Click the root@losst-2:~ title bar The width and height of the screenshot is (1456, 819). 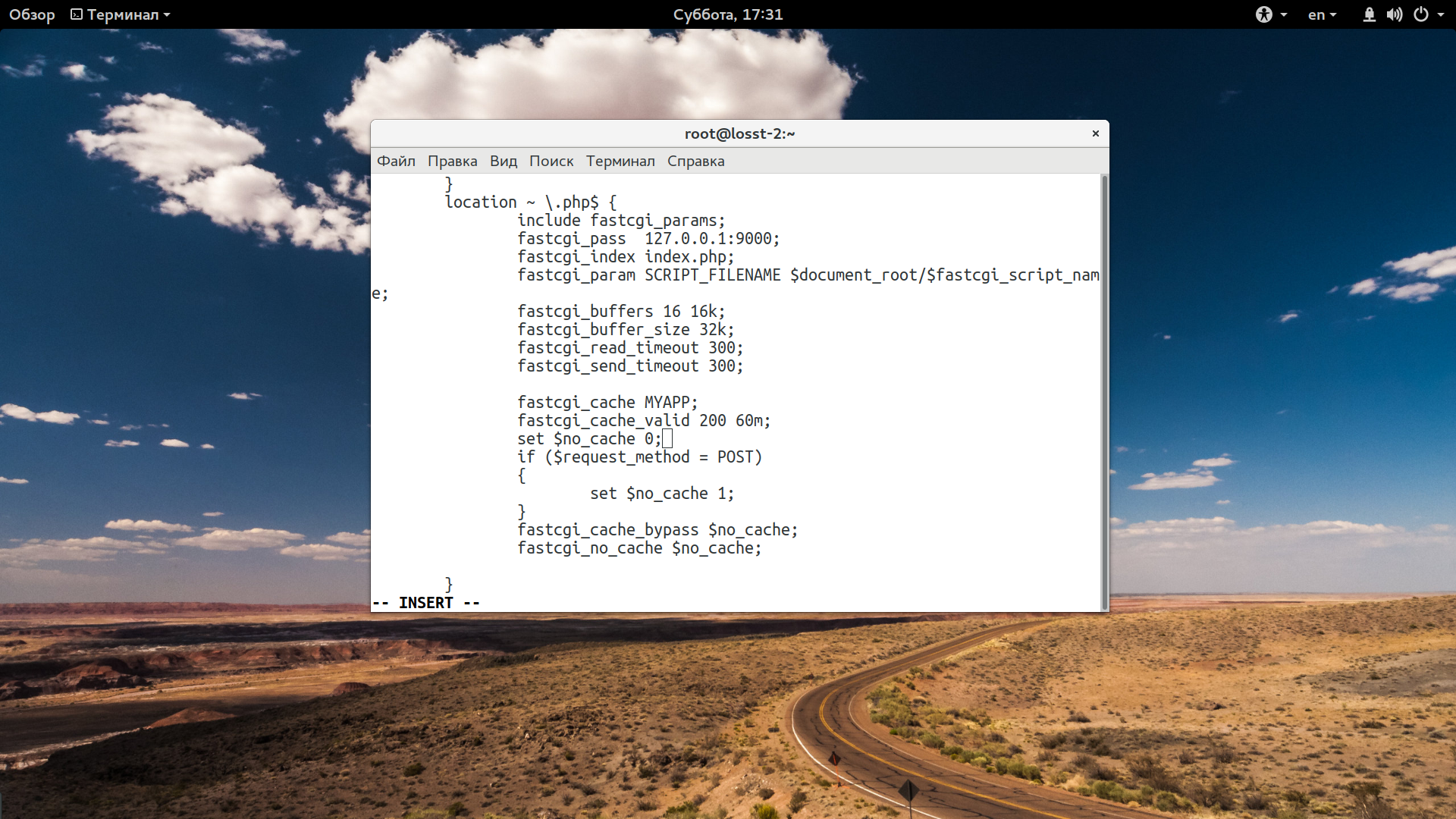pos(739,133)
